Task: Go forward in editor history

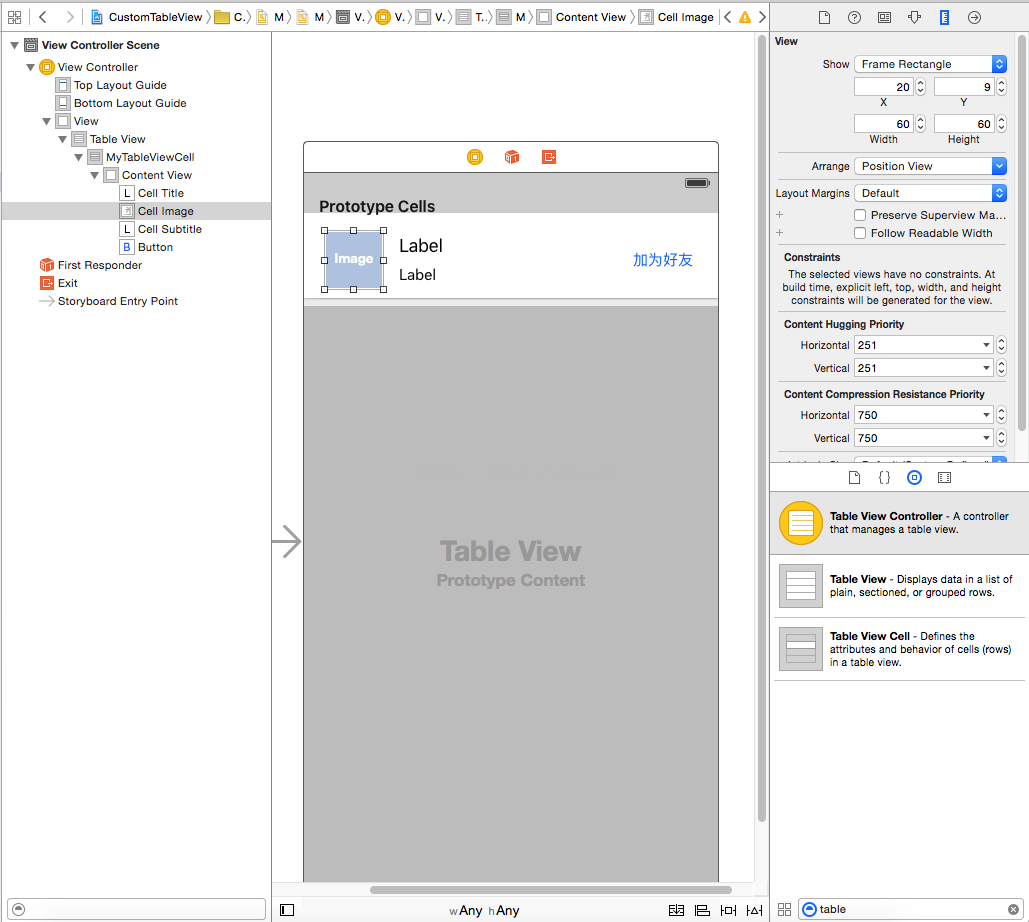Action: [x=70, y=17]
